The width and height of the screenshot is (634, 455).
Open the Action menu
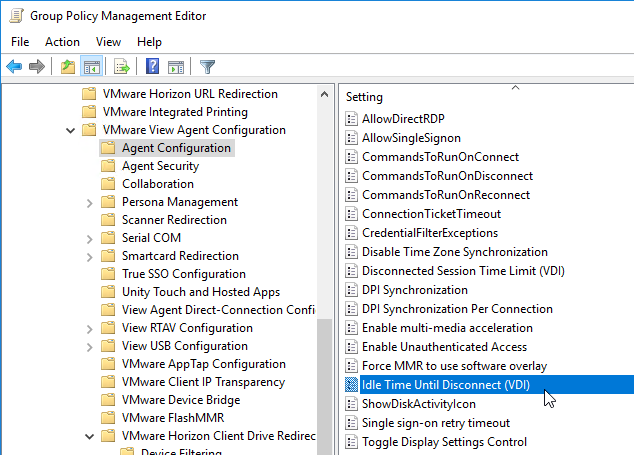click(x=62, y=42)
